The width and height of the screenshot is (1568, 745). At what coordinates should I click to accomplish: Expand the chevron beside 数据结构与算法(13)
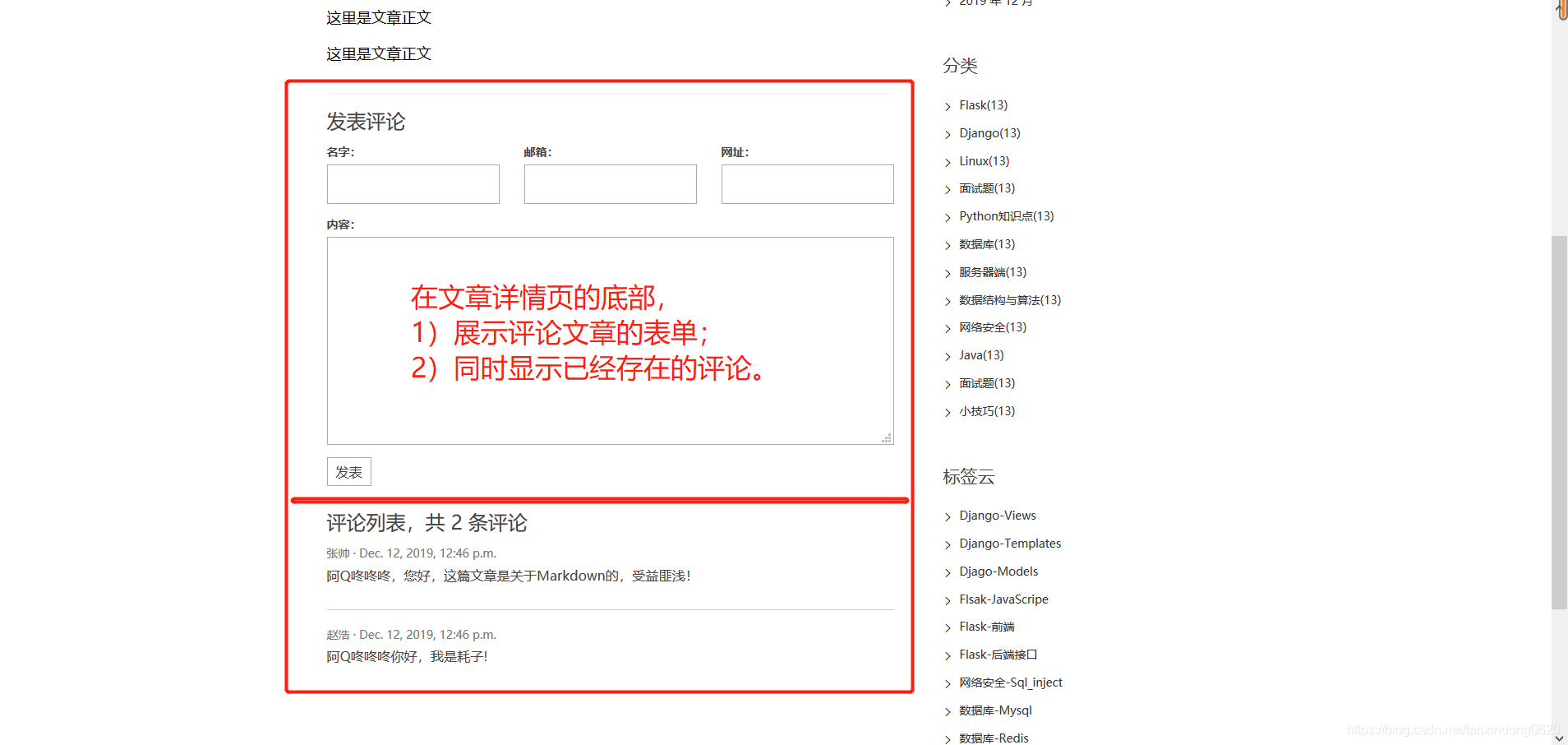[948, 300]
